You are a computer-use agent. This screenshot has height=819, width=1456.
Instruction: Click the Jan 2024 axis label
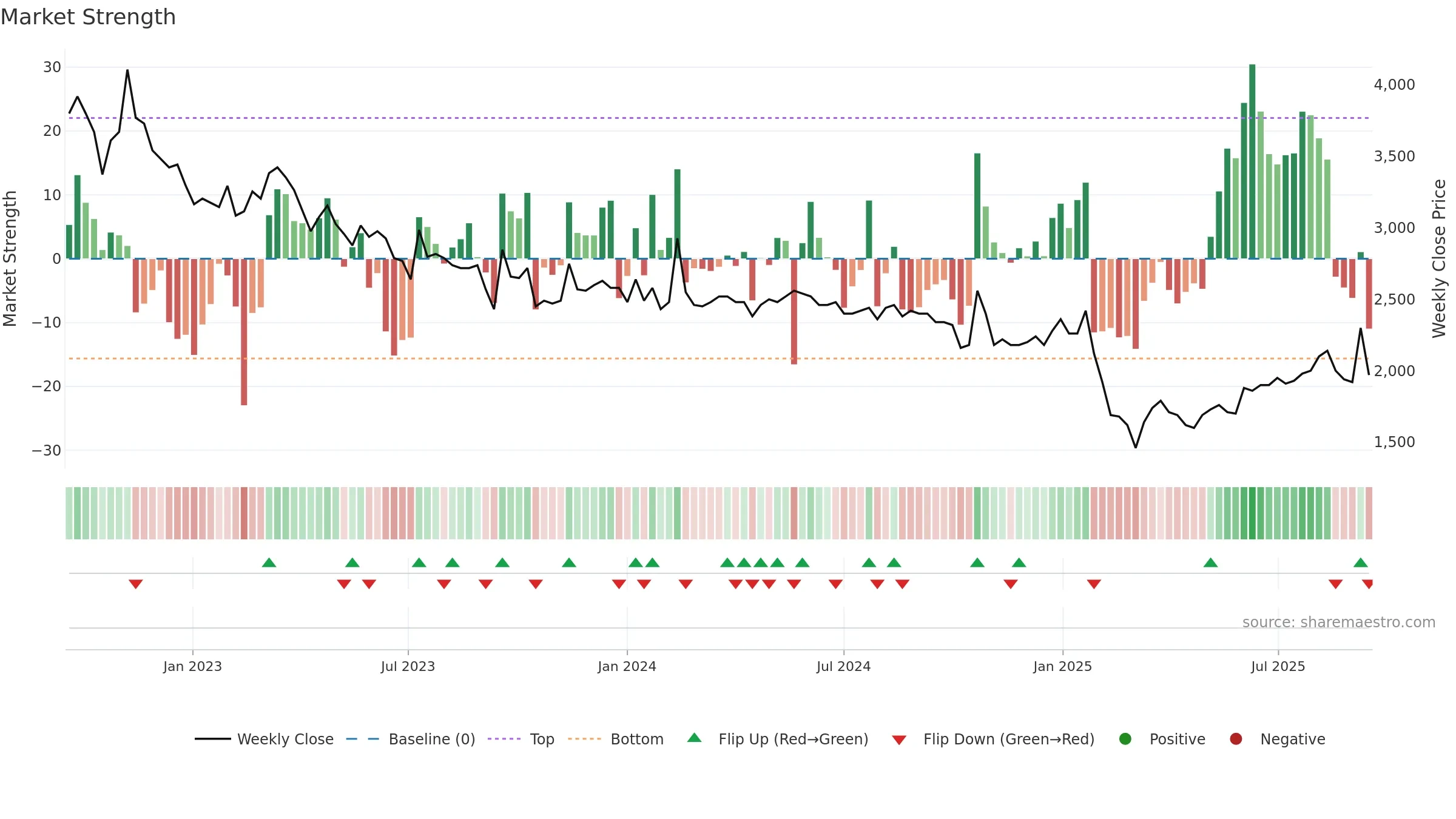tap(627, 667)
